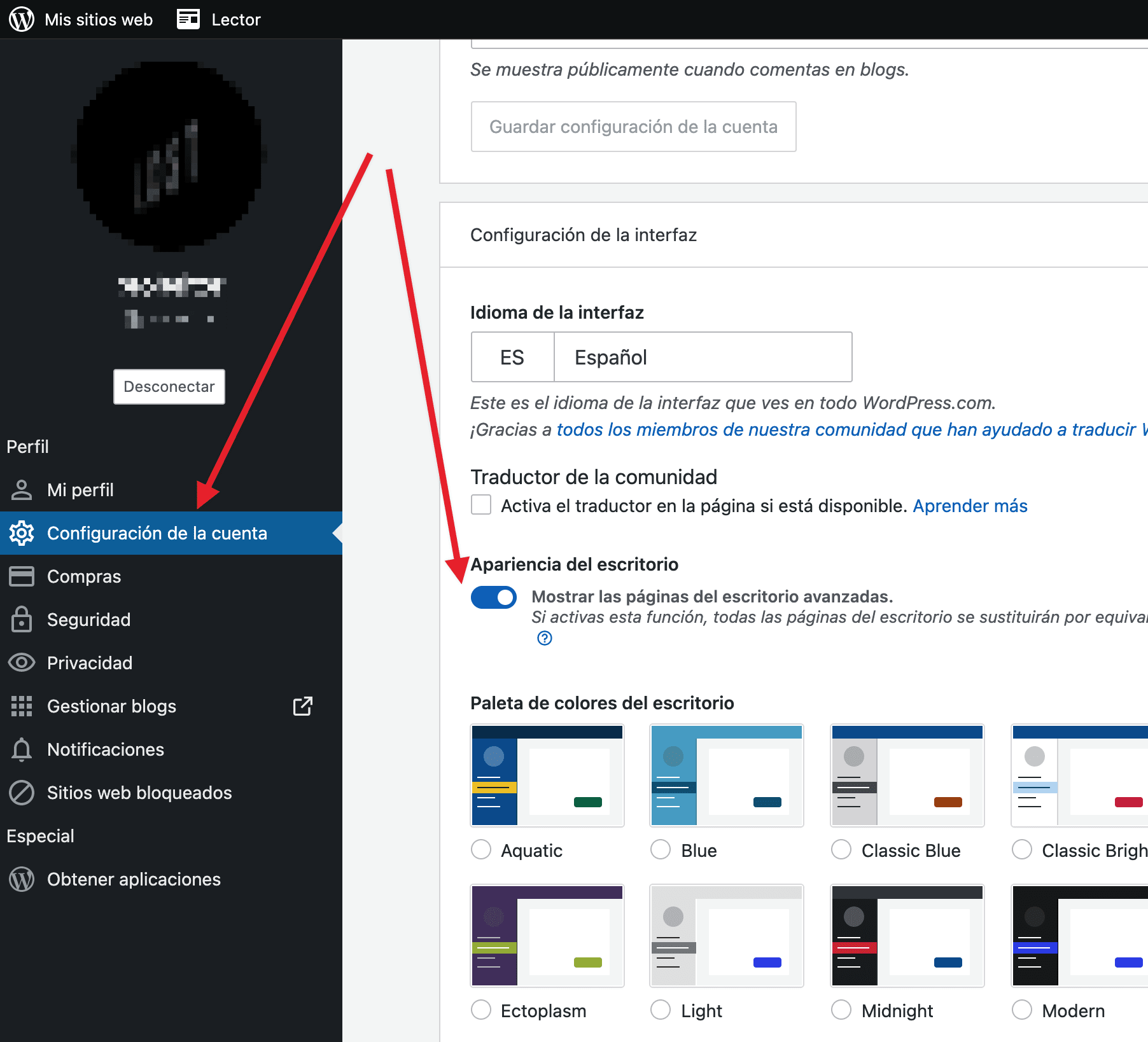Select Obtener aplicaciones menu item

pos(134,879)
